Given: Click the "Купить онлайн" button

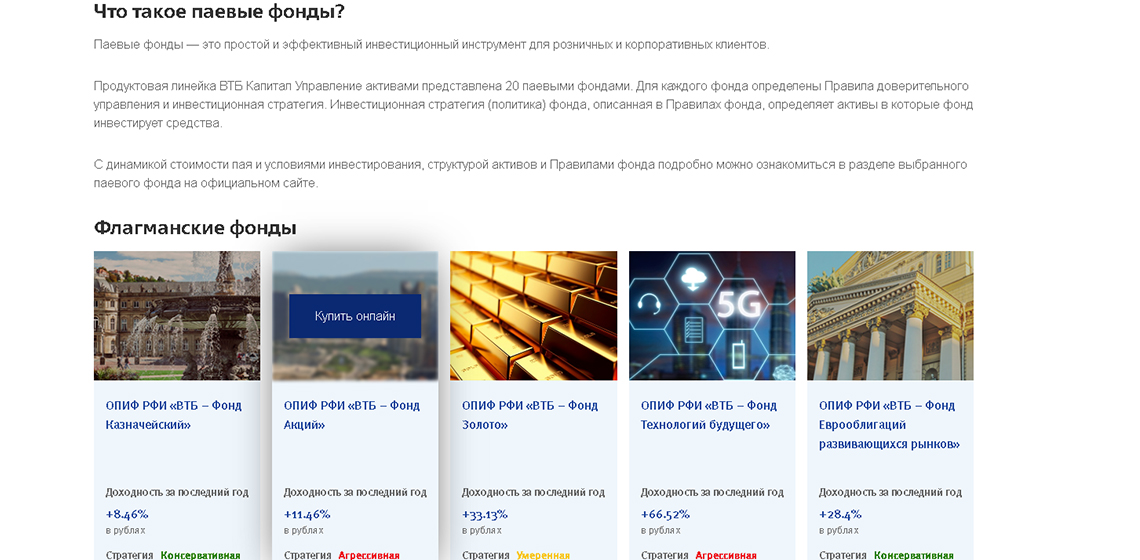Looking at the screenshot, I should point(355,316).
